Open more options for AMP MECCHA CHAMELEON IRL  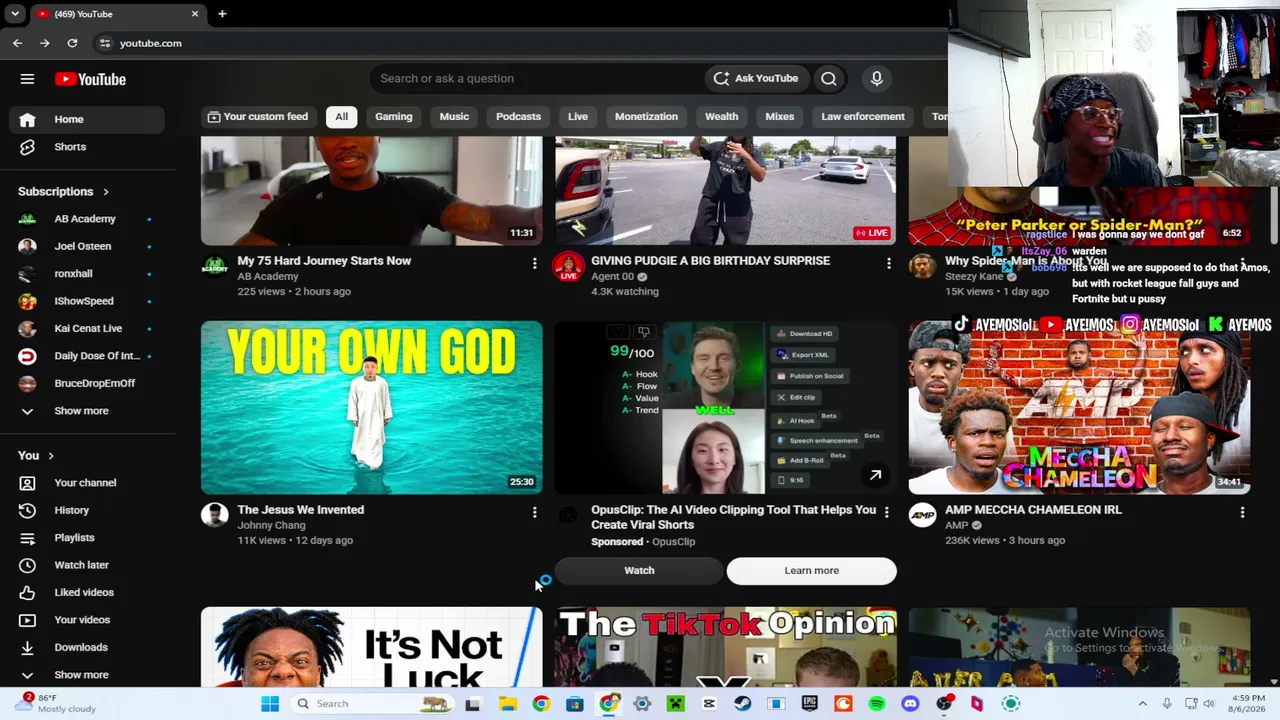(x=1242, y=513)
